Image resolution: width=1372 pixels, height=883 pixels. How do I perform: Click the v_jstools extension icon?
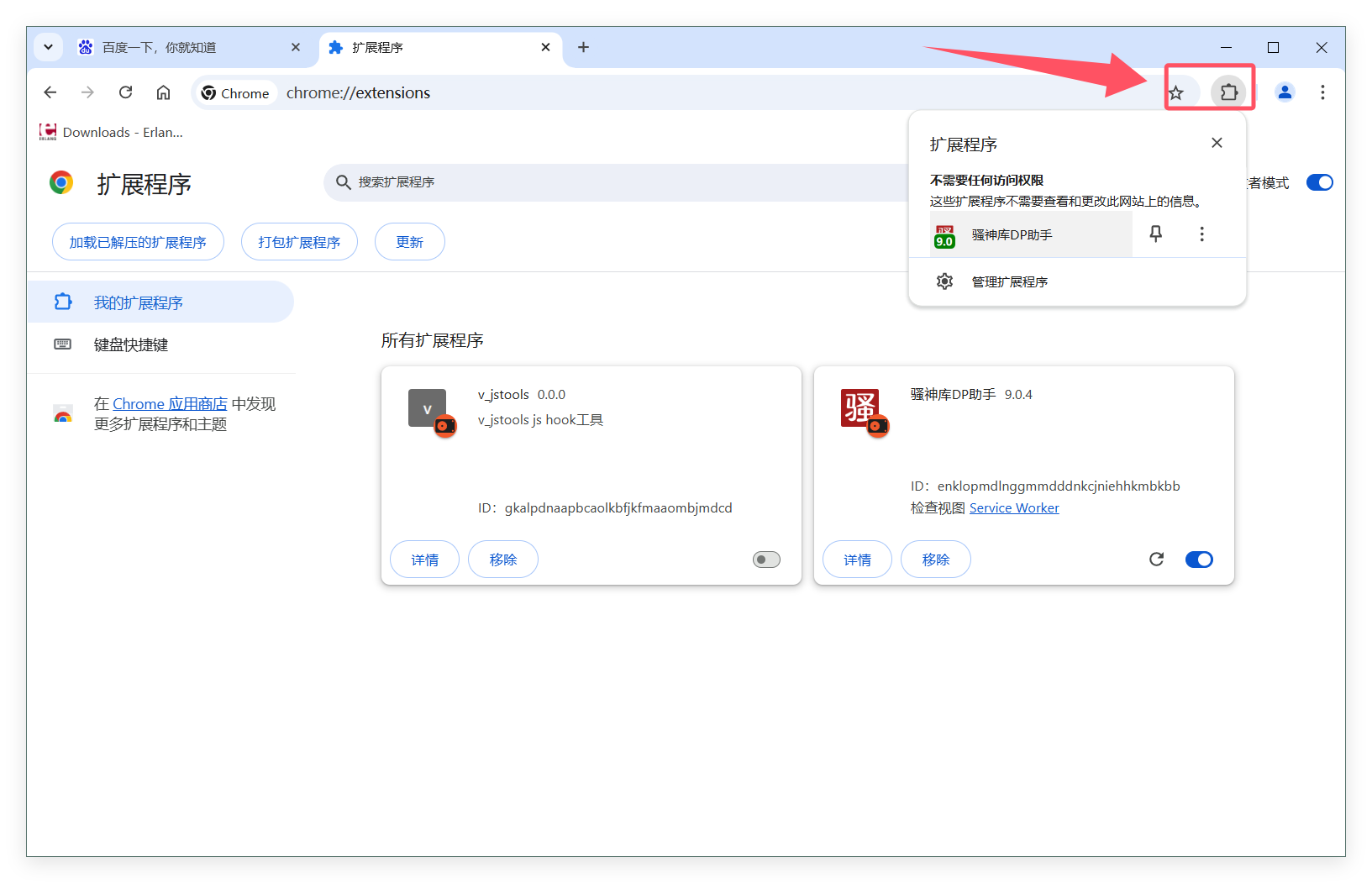[428, 408]
